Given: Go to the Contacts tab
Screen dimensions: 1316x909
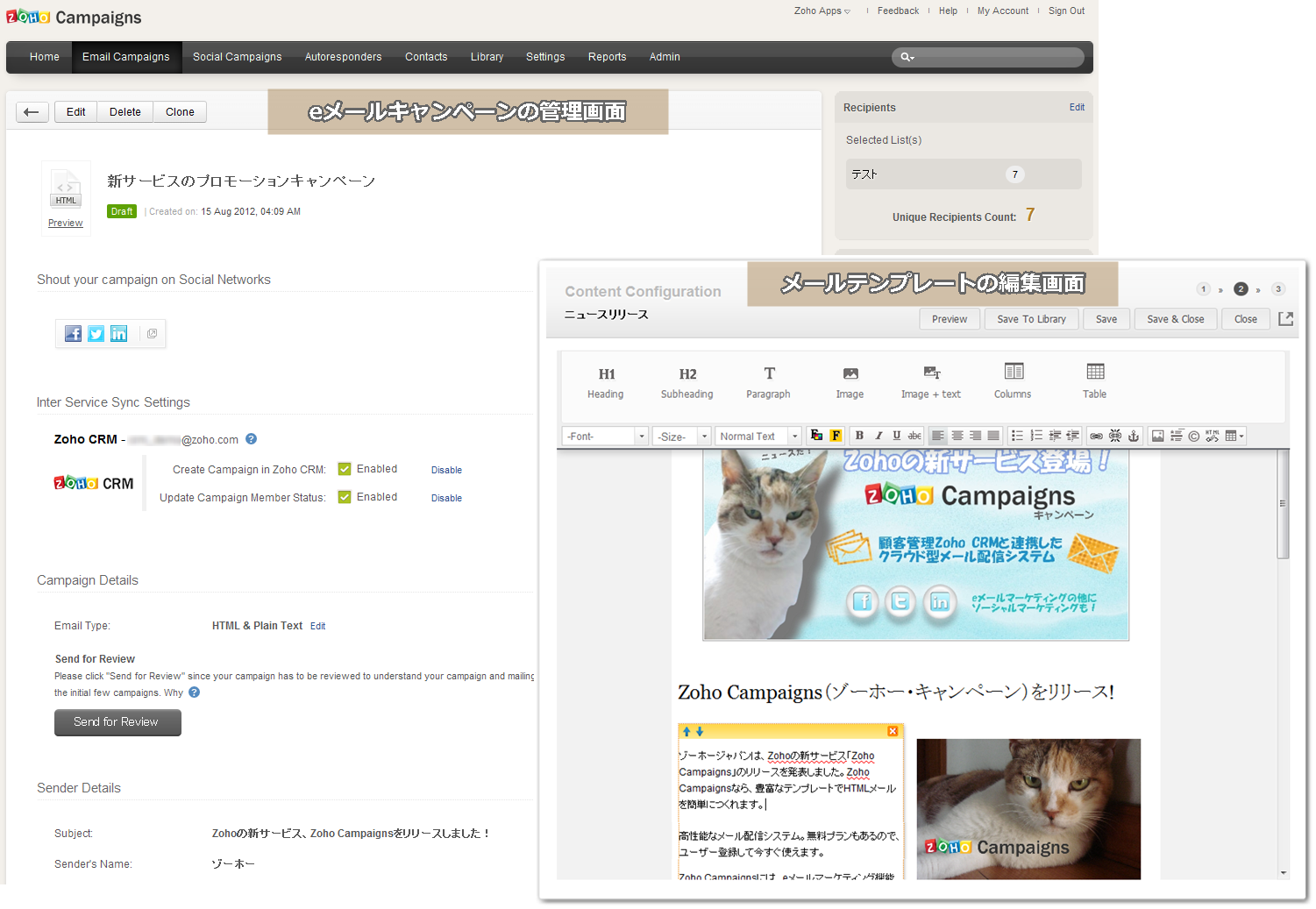Looking at the screenshot, I should (426, 57).
